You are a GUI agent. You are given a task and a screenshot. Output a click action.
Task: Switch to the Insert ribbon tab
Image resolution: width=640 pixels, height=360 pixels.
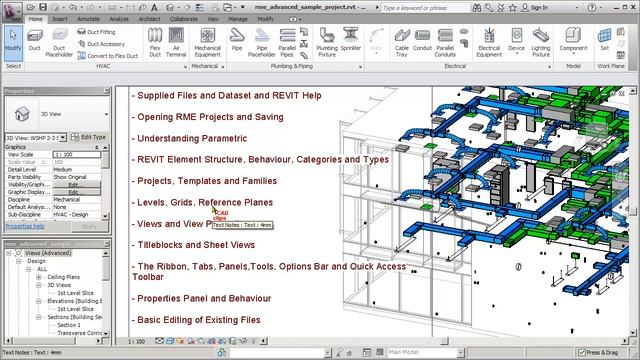pyautogui.click(x=60, y=19)
